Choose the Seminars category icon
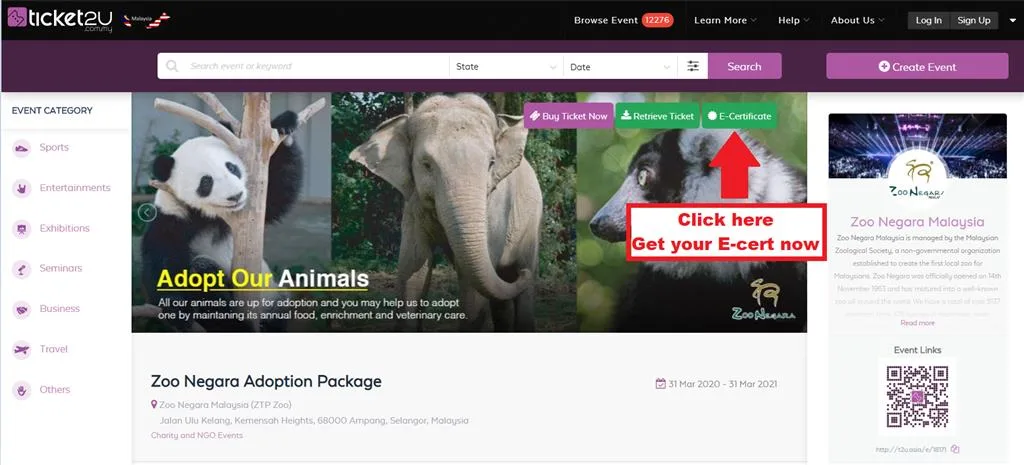The height and width of the screenshot is (465, 1024). pyautogui.click(x=22, y=269)
